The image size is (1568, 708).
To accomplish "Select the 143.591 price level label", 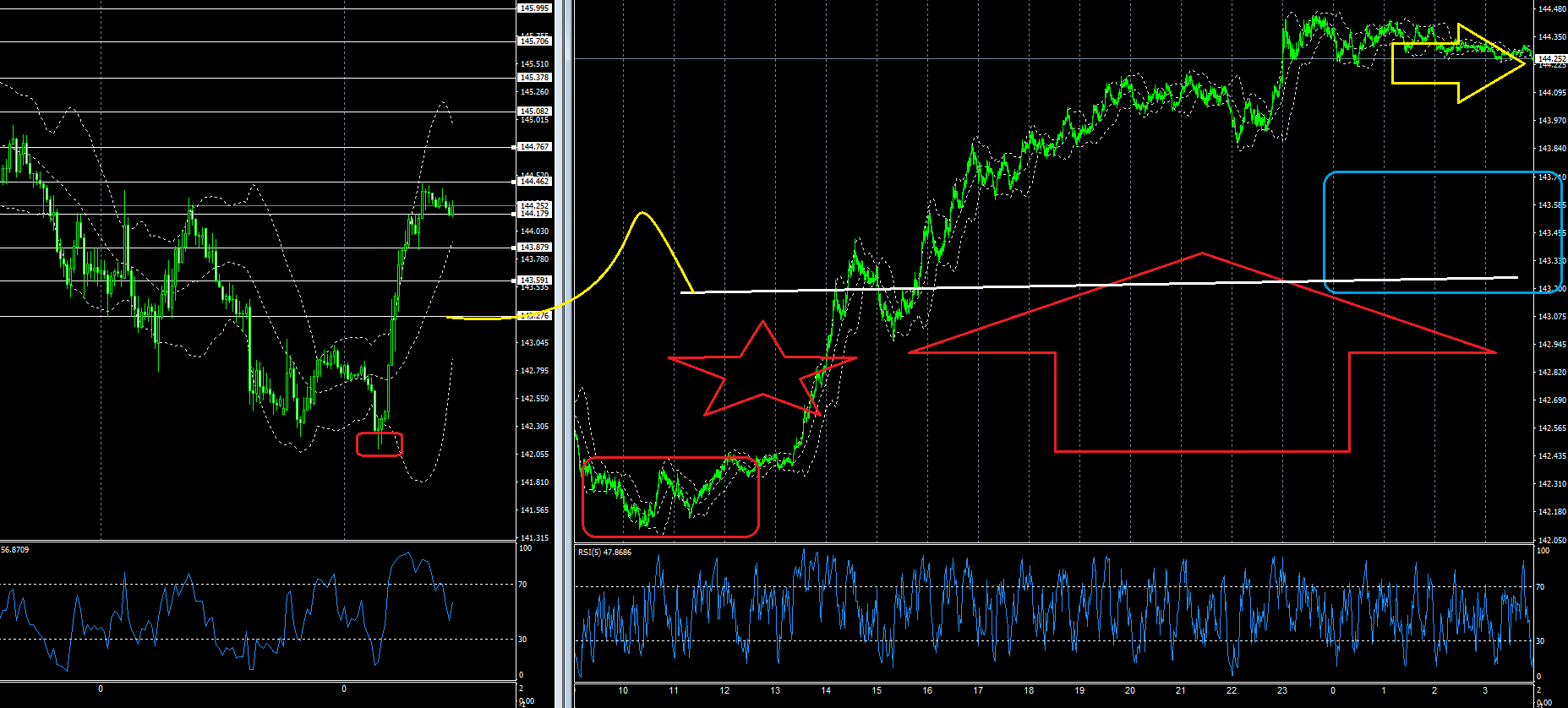I will pyautogui.click(x=534, y=280).
